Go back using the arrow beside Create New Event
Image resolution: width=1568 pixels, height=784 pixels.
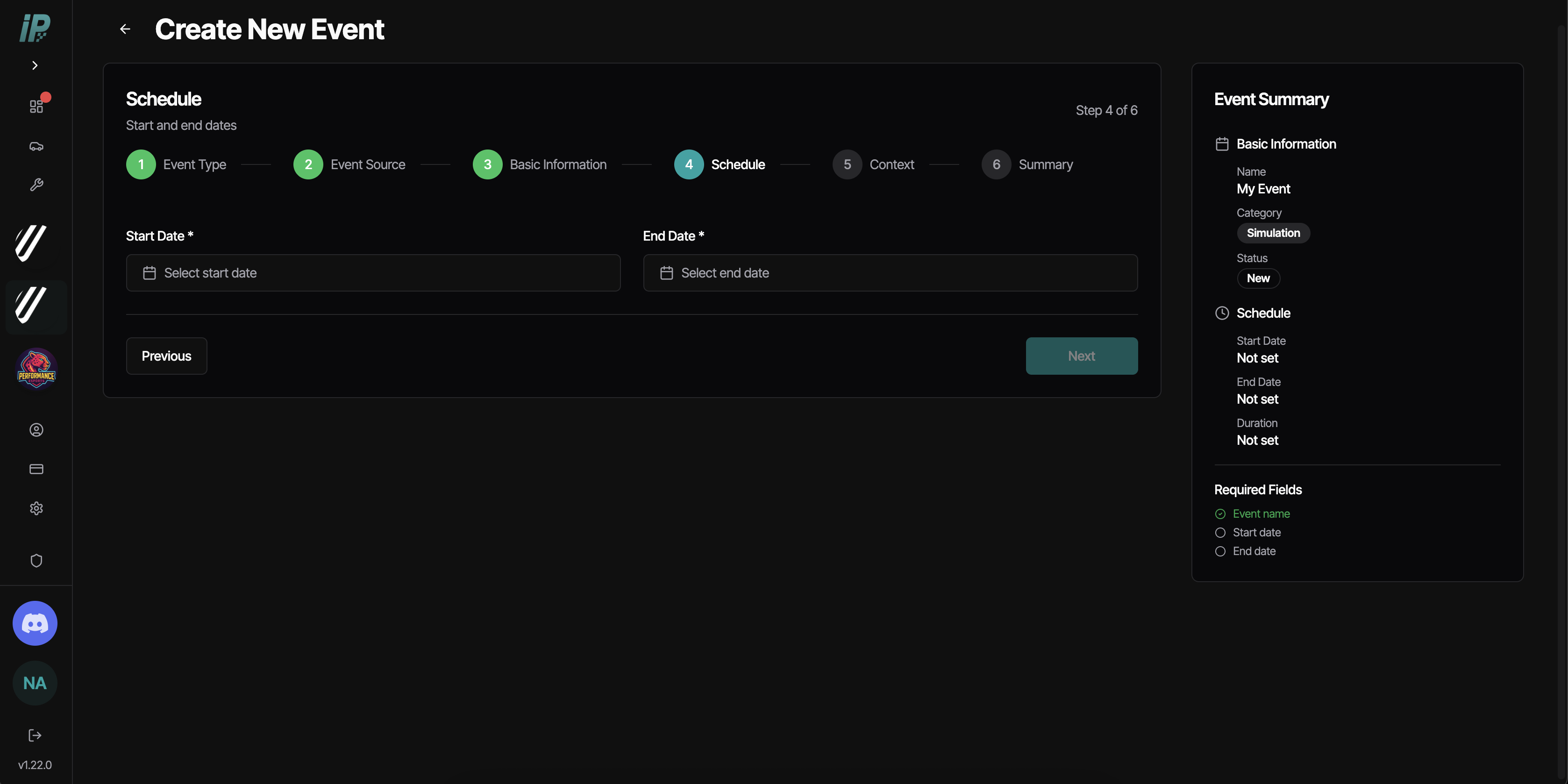point(125,29)
